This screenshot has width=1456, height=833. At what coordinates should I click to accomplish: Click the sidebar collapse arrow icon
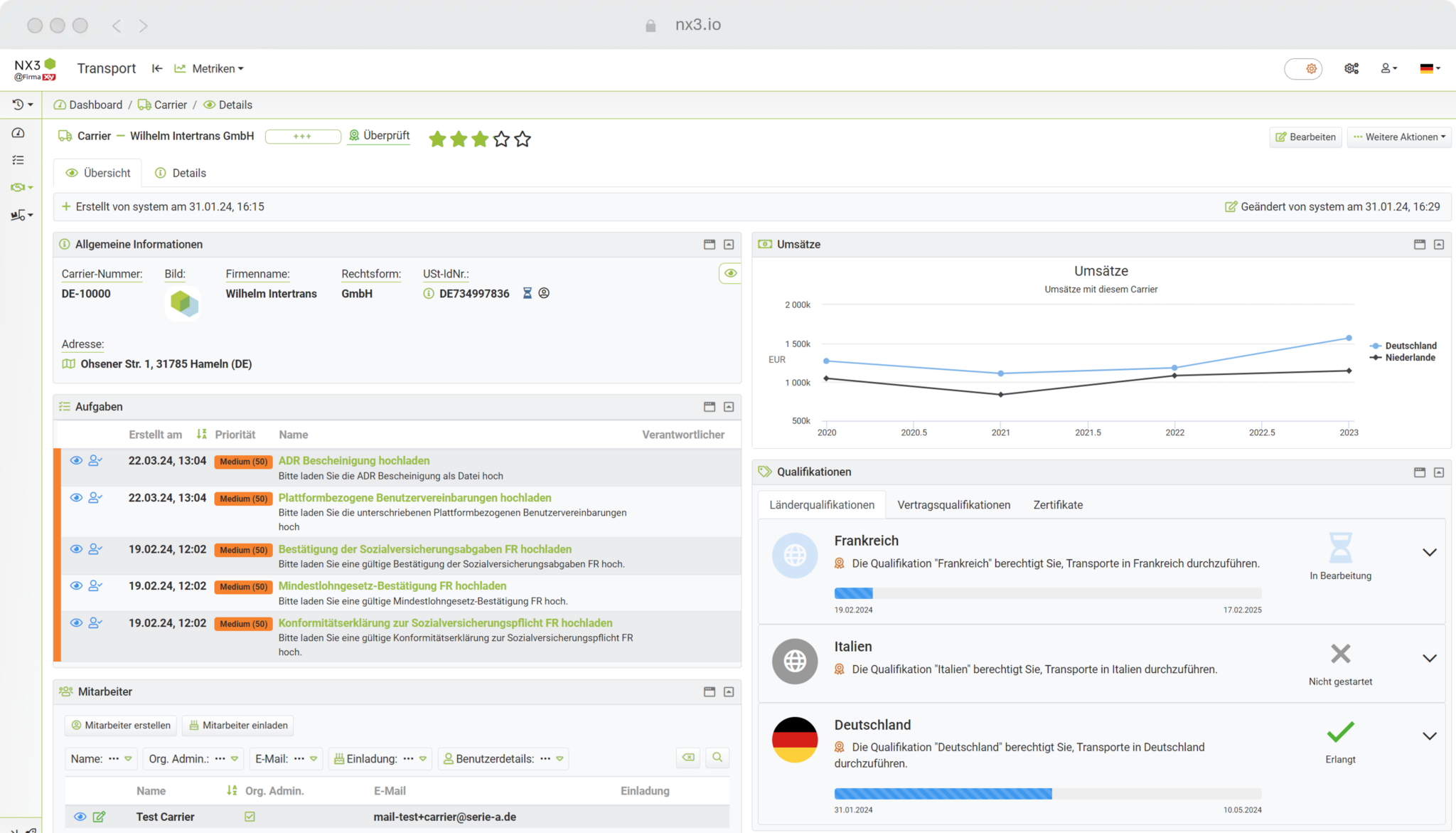point(157,68)
